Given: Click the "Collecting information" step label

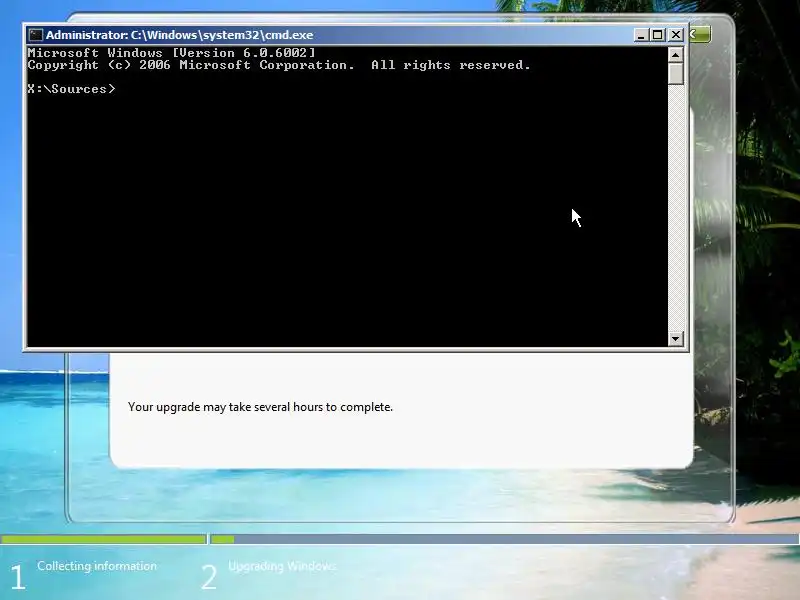Looking at the screenshot, I should [x=97, y=566].
